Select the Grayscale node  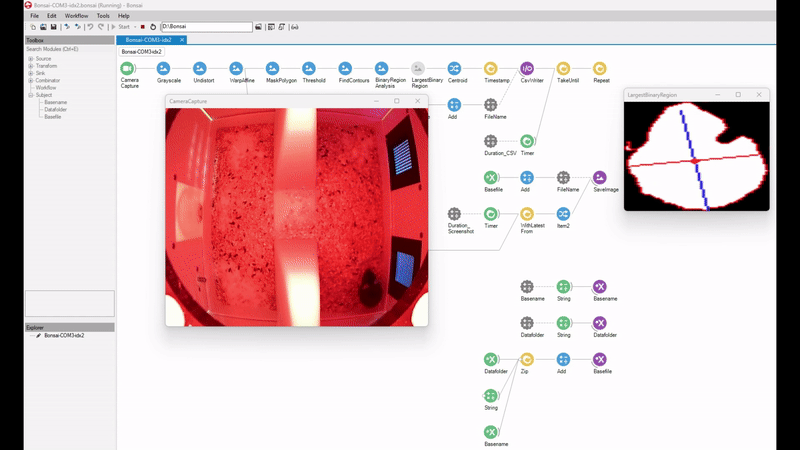[163, 68]
